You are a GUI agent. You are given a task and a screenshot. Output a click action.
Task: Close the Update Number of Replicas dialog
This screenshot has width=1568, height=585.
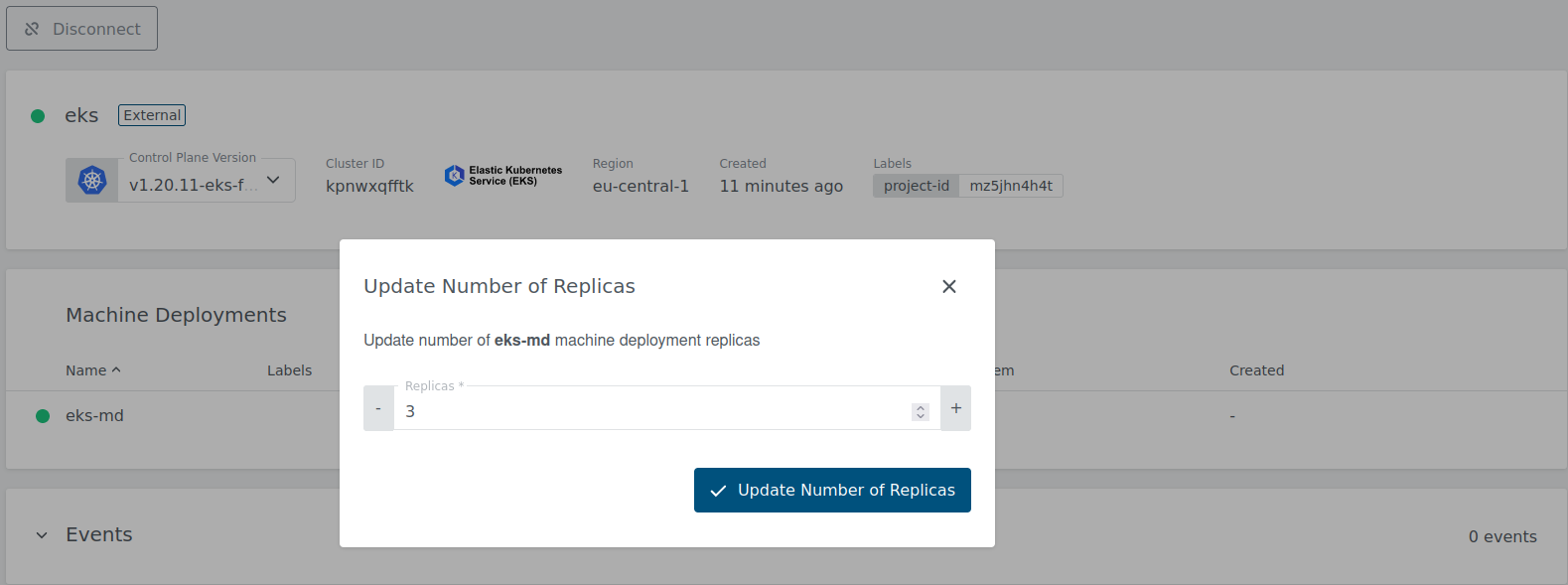coord(948,286)
